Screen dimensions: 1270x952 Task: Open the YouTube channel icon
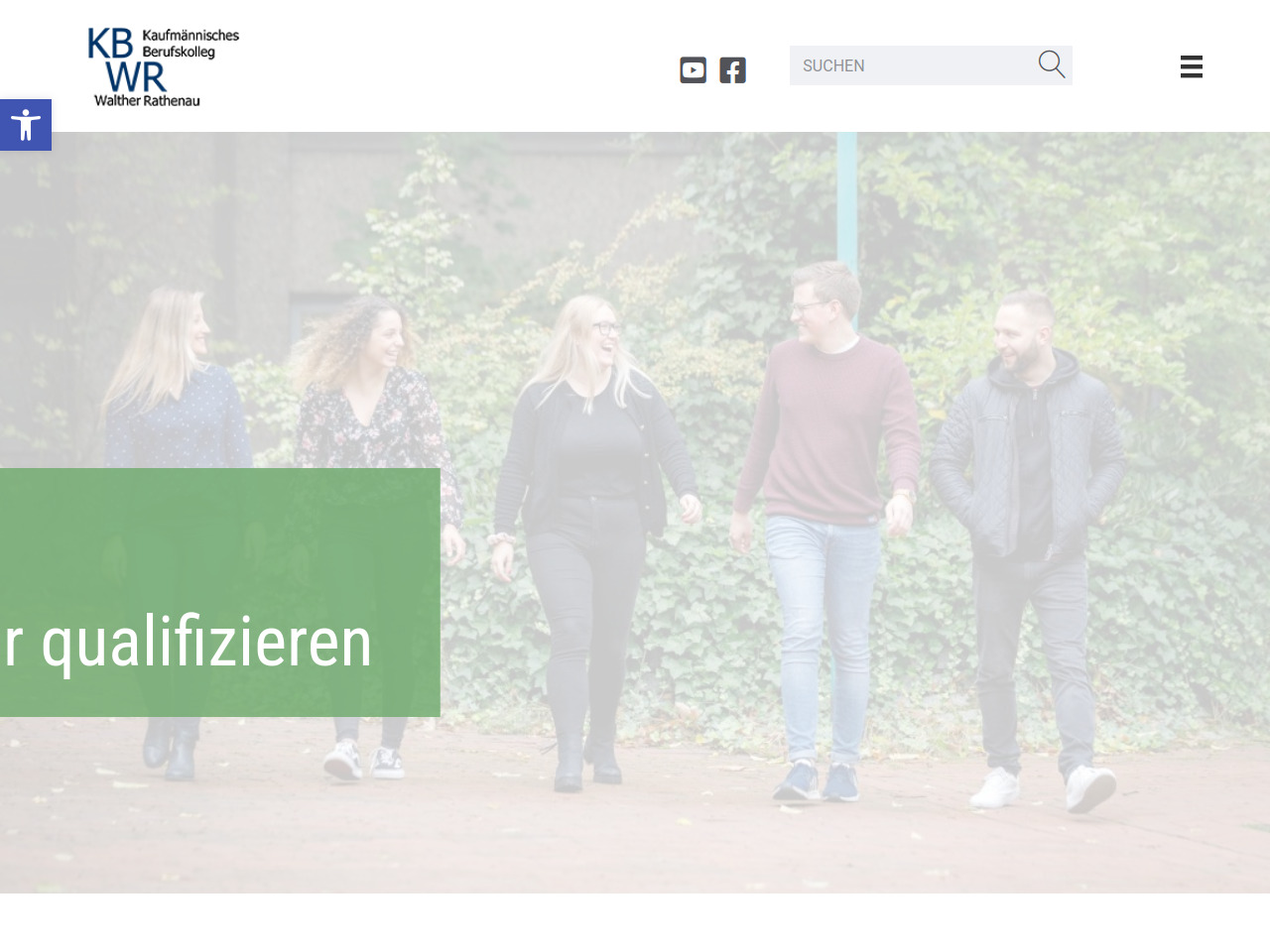pyautogui.click(x=693, y=70)
